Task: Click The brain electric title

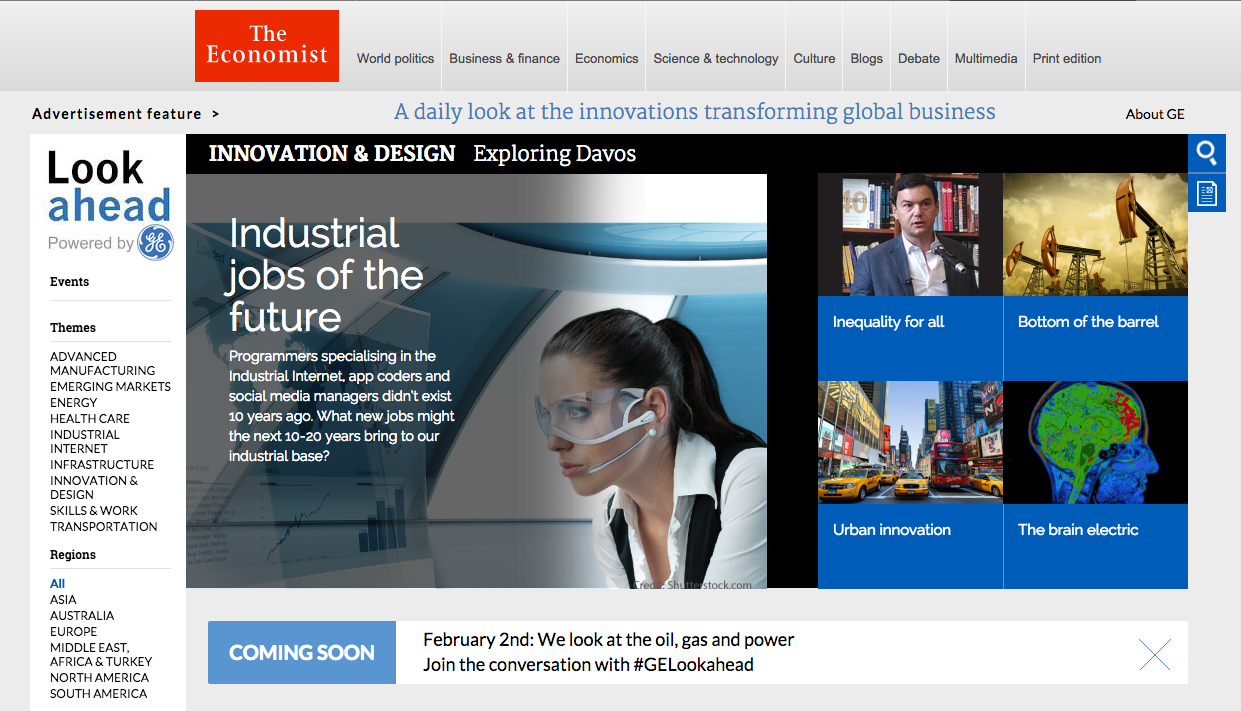Action: tap(1078, 530)
